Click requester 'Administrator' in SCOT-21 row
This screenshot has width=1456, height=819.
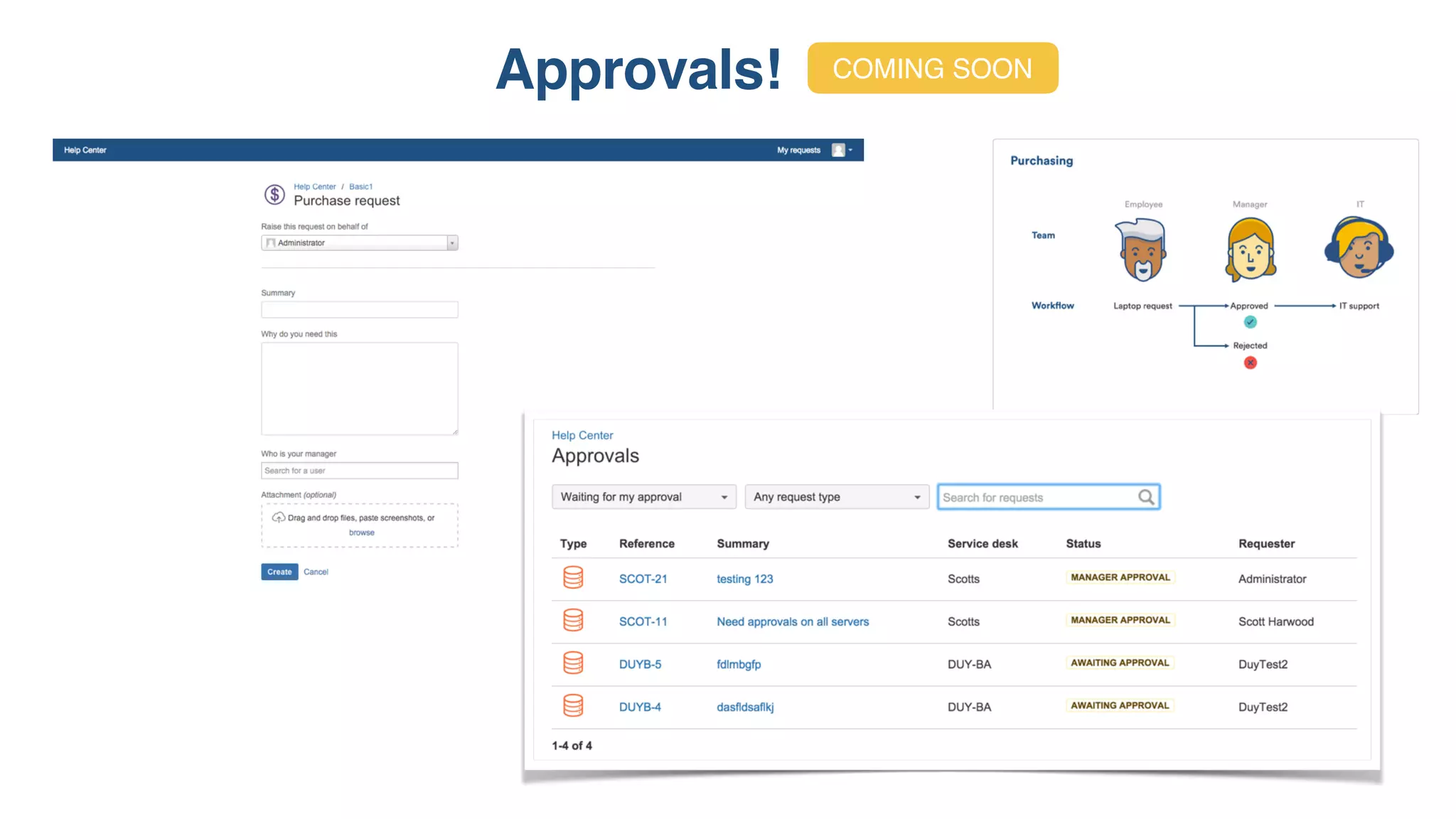pos(1272,579)
